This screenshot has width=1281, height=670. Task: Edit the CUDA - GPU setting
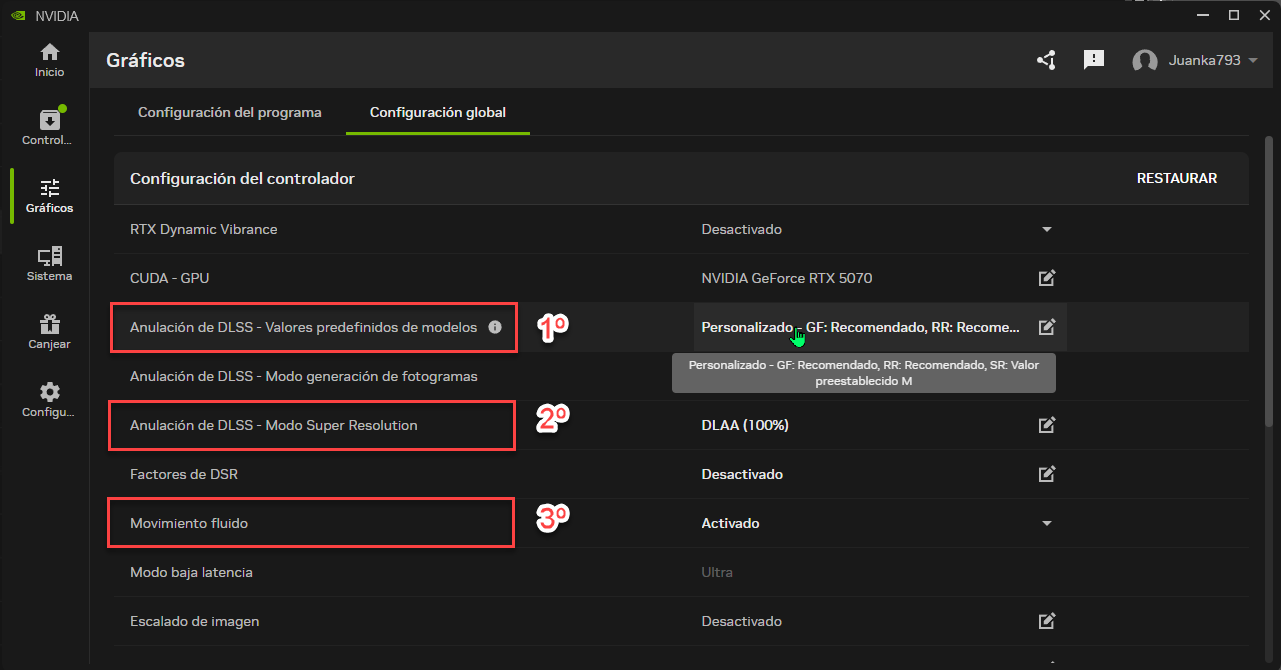coord(1047,278)
